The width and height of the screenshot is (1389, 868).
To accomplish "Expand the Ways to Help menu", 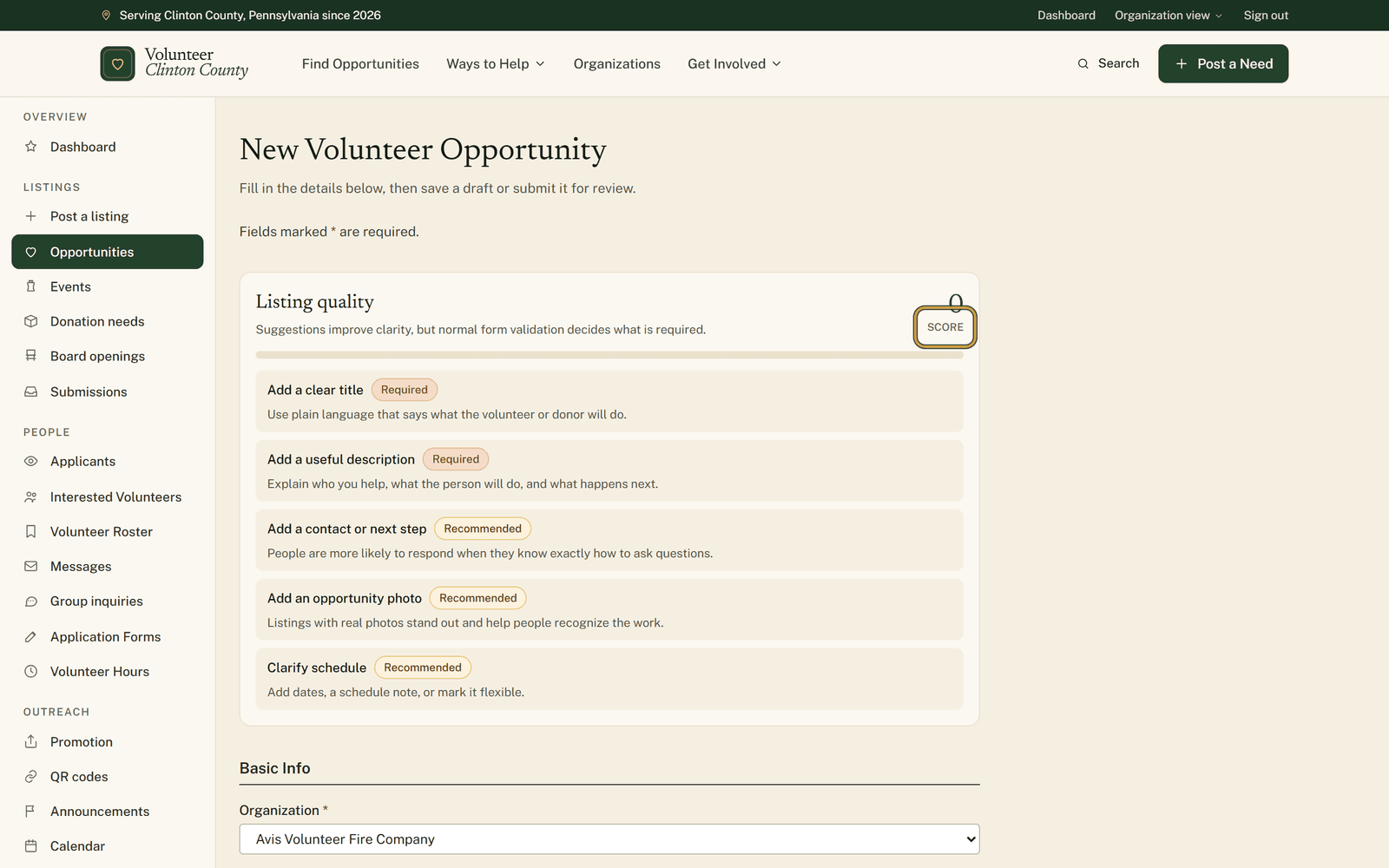I will point(496,63).
